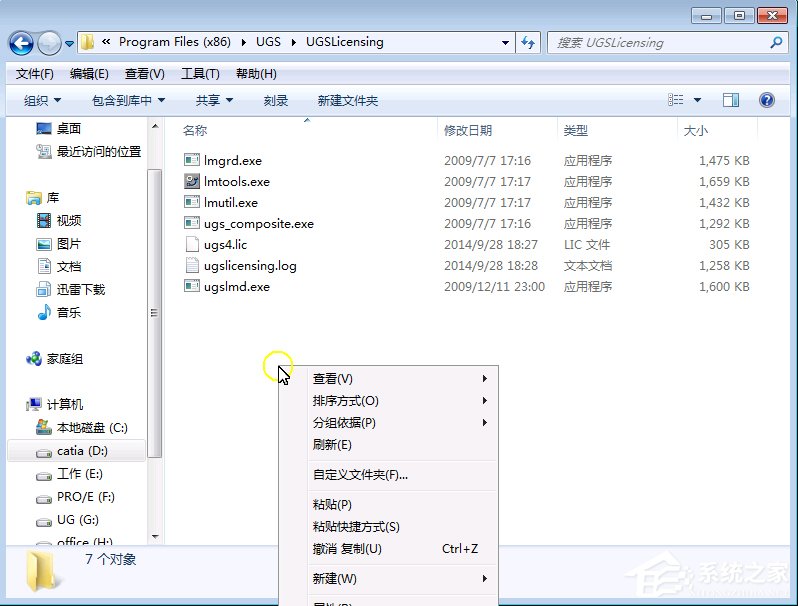The image size is (798, 606).
Task: Open 桌面 in the navigation pane
Action: [59, 128]
